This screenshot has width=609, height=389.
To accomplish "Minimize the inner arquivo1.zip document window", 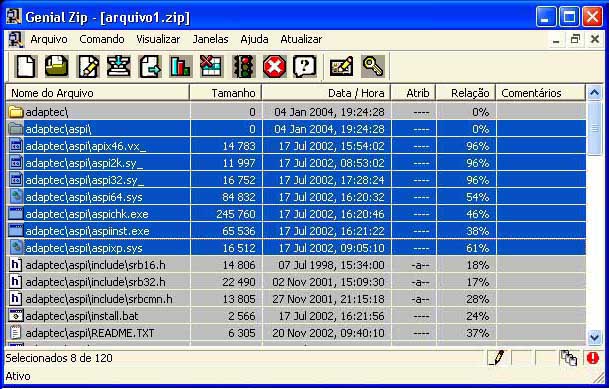I will (x=557, y=39).
